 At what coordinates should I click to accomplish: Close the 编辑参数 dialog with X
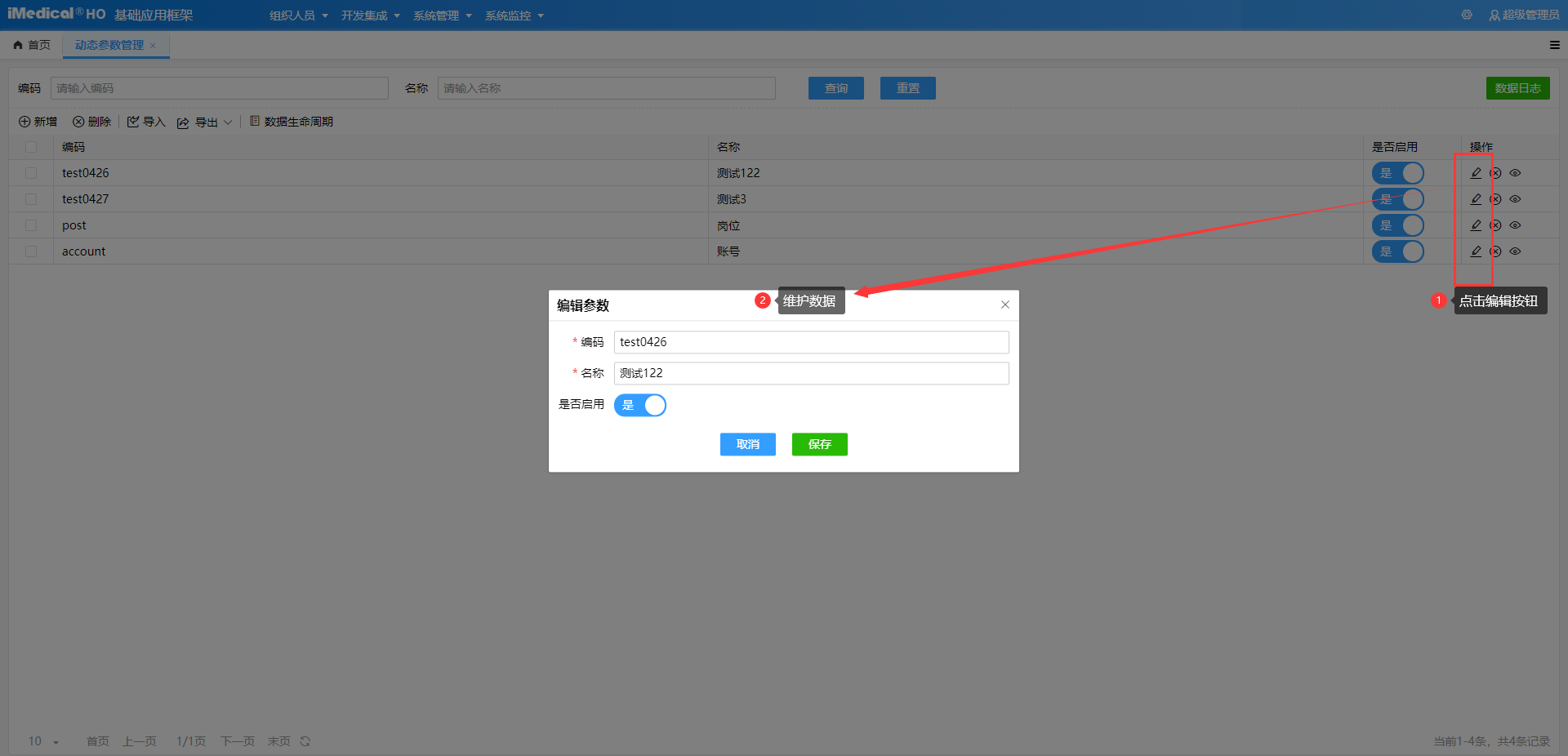click(1005, 305)
